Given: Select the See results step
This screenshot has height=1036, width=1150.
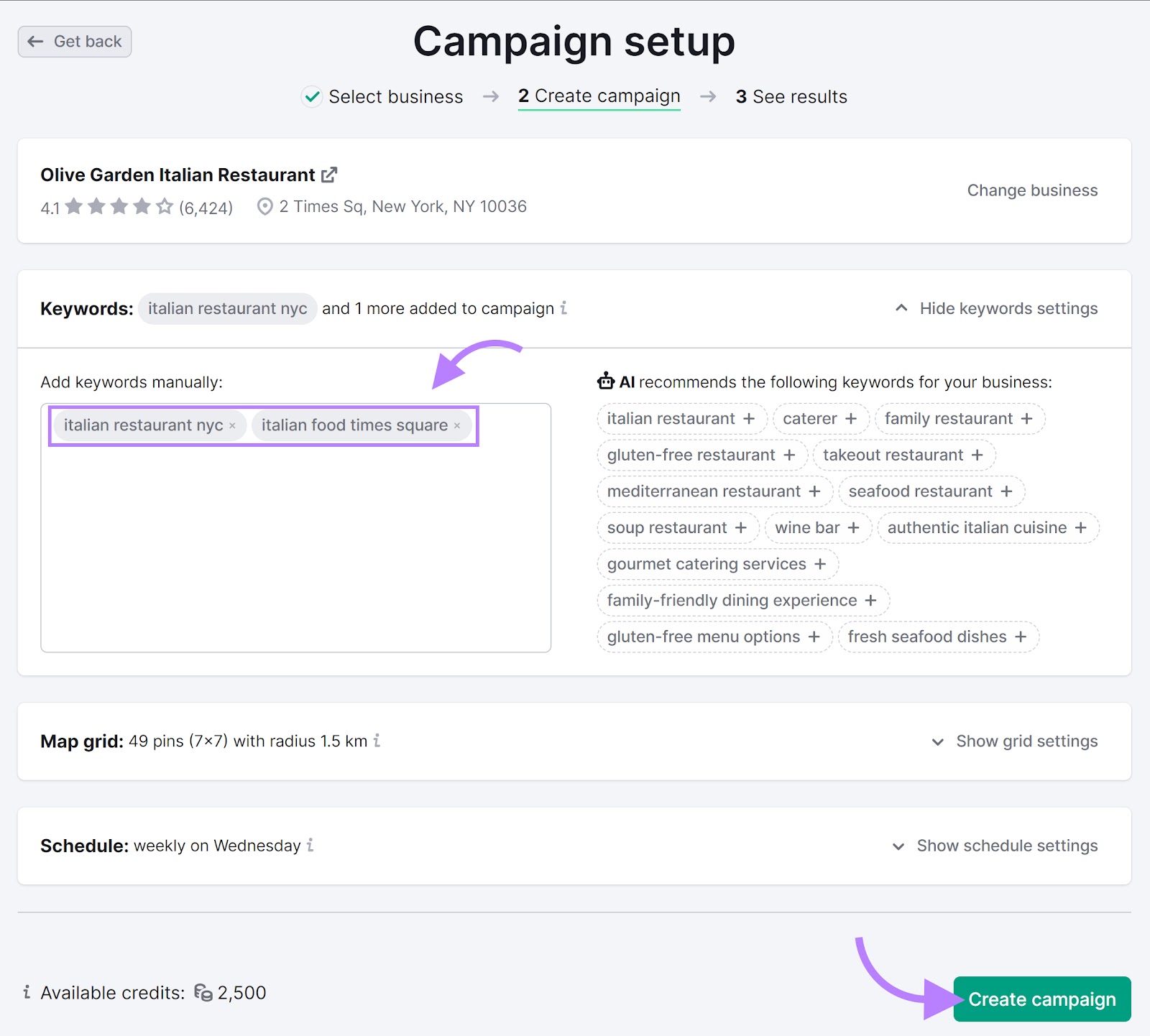Looking at the screenshot, I should 791,97.
